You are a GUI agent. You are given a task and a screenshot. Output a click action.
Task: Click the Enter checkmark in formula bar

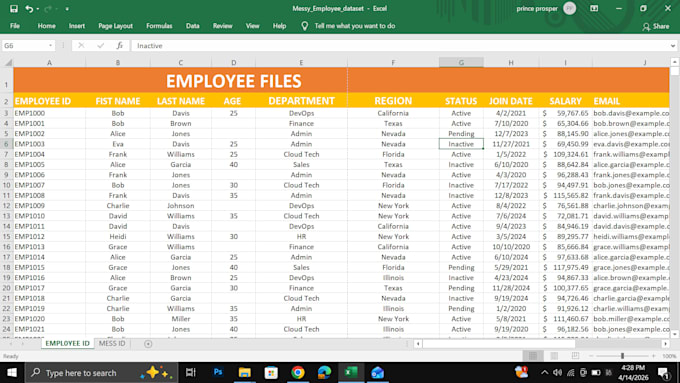click(x=101, y=46)
